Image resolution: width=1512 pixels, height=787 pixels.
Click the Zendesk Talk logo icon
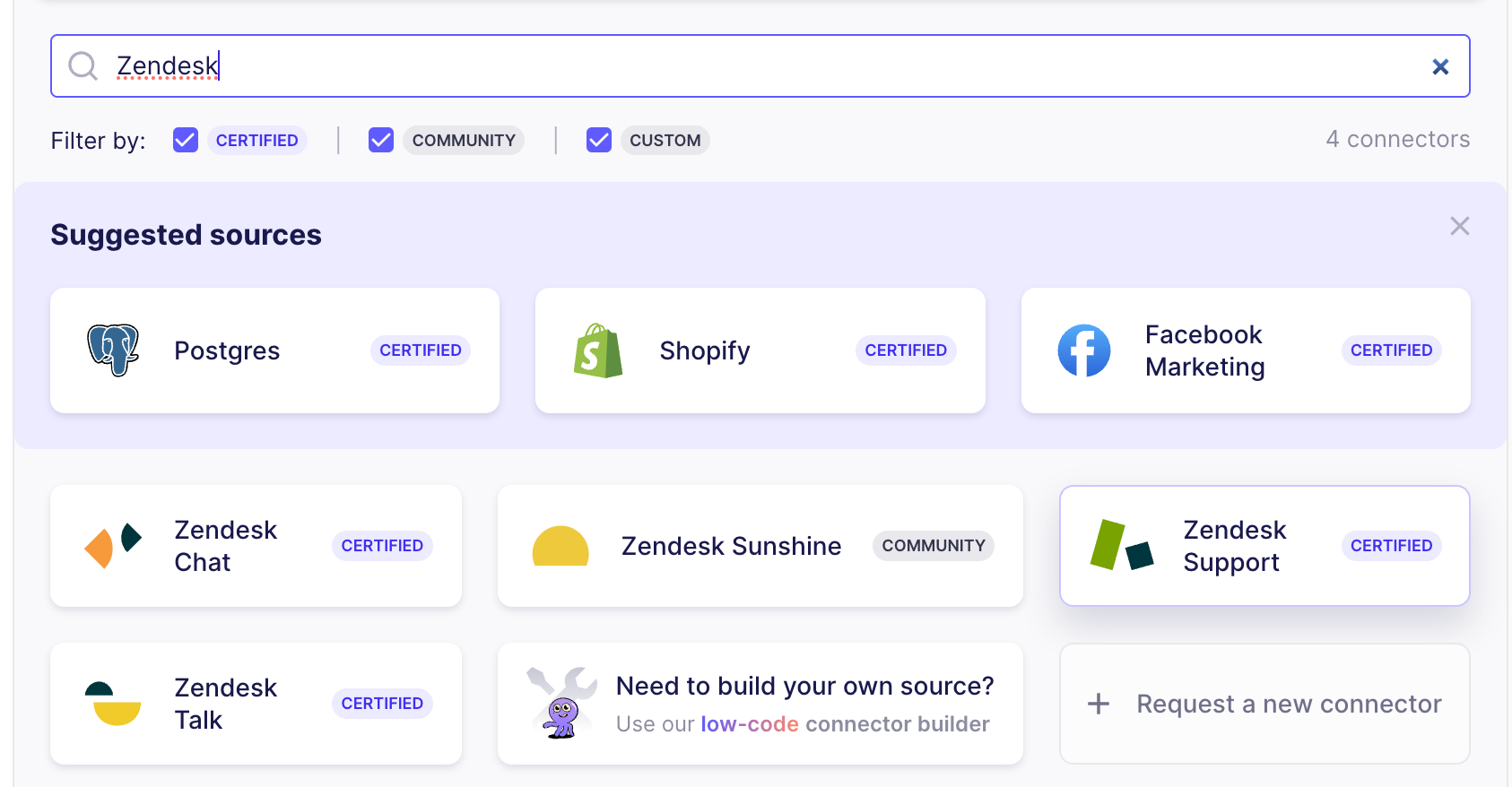pyautogui.click(x=113, y=704)
